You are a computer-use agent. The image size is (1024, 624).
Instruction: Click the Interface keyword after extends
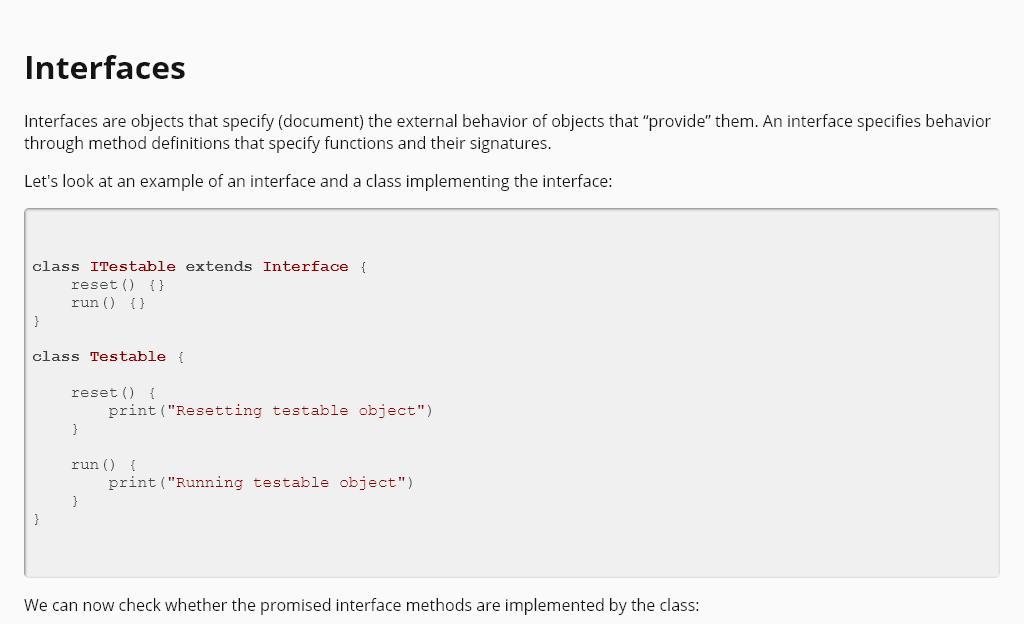pyautogui.click(x=305, y=267)
